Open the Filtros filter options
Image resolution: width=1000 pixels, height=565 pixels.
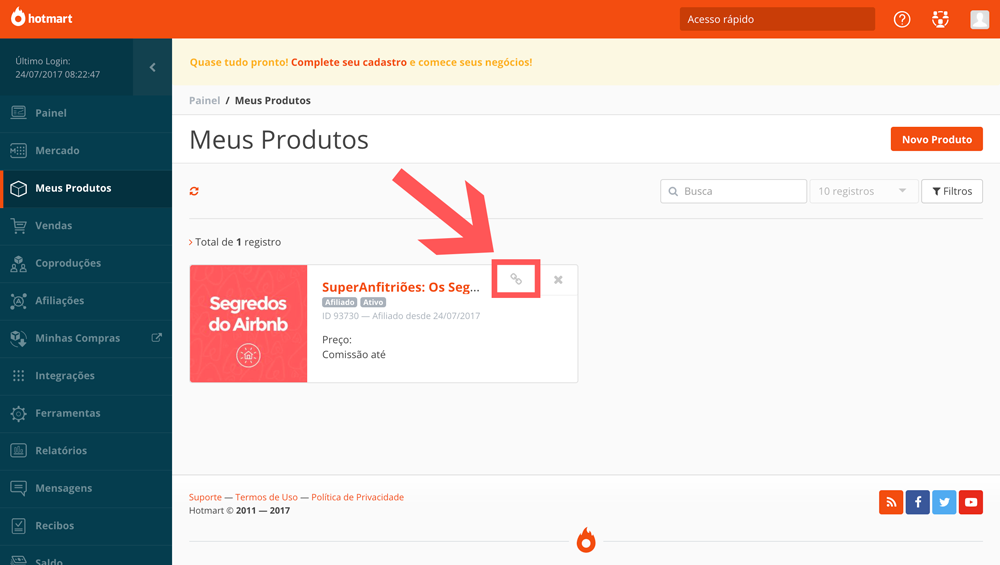(952, 191)
